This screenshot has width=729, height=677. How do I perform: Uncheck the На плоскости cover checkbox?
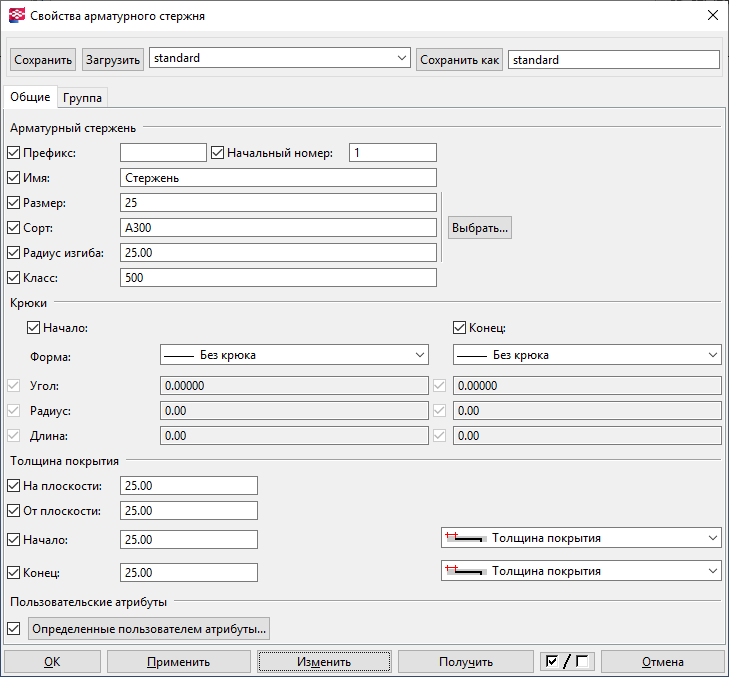[14, 486]
